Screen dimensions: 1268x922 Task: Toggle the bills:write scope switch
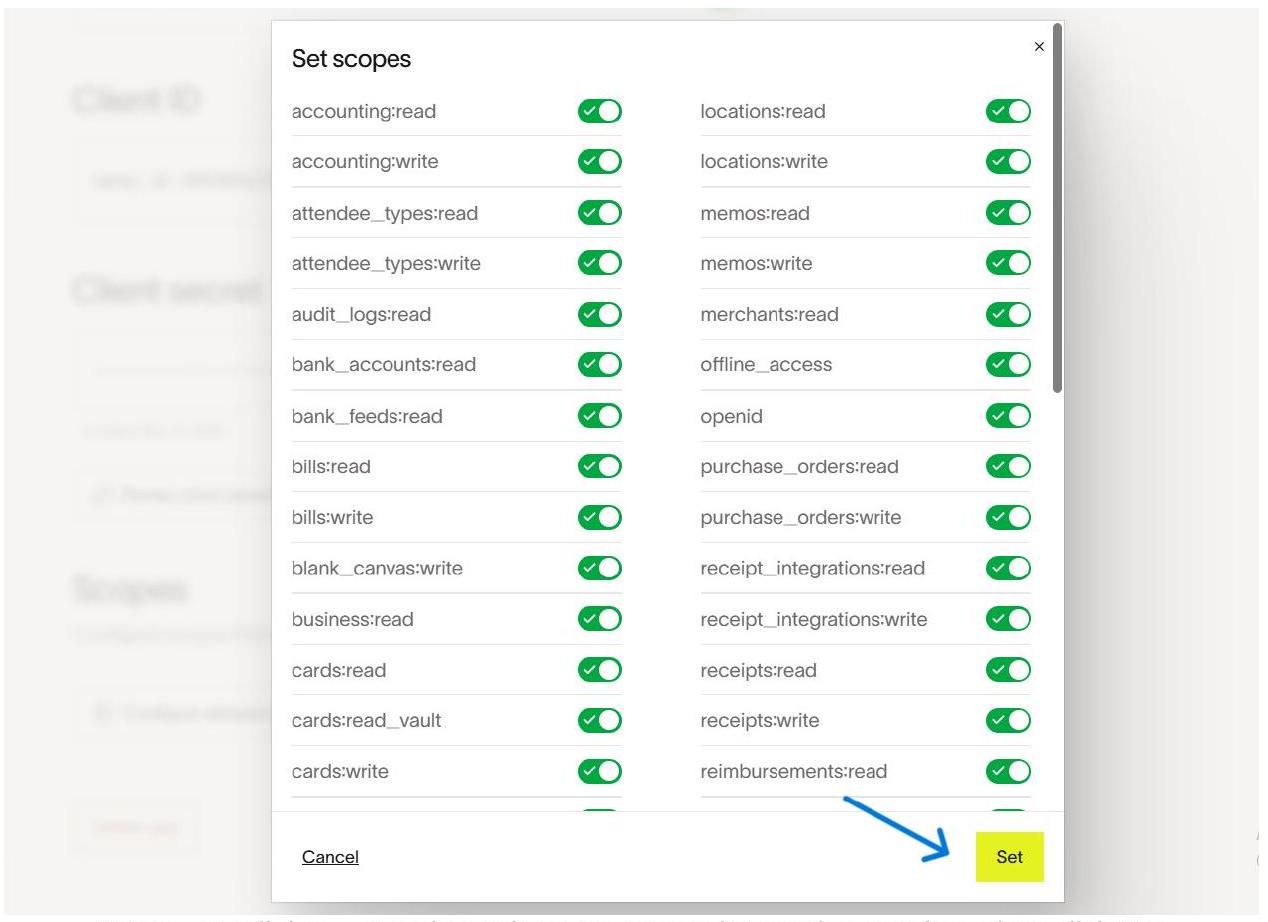[x=600, y=517]
